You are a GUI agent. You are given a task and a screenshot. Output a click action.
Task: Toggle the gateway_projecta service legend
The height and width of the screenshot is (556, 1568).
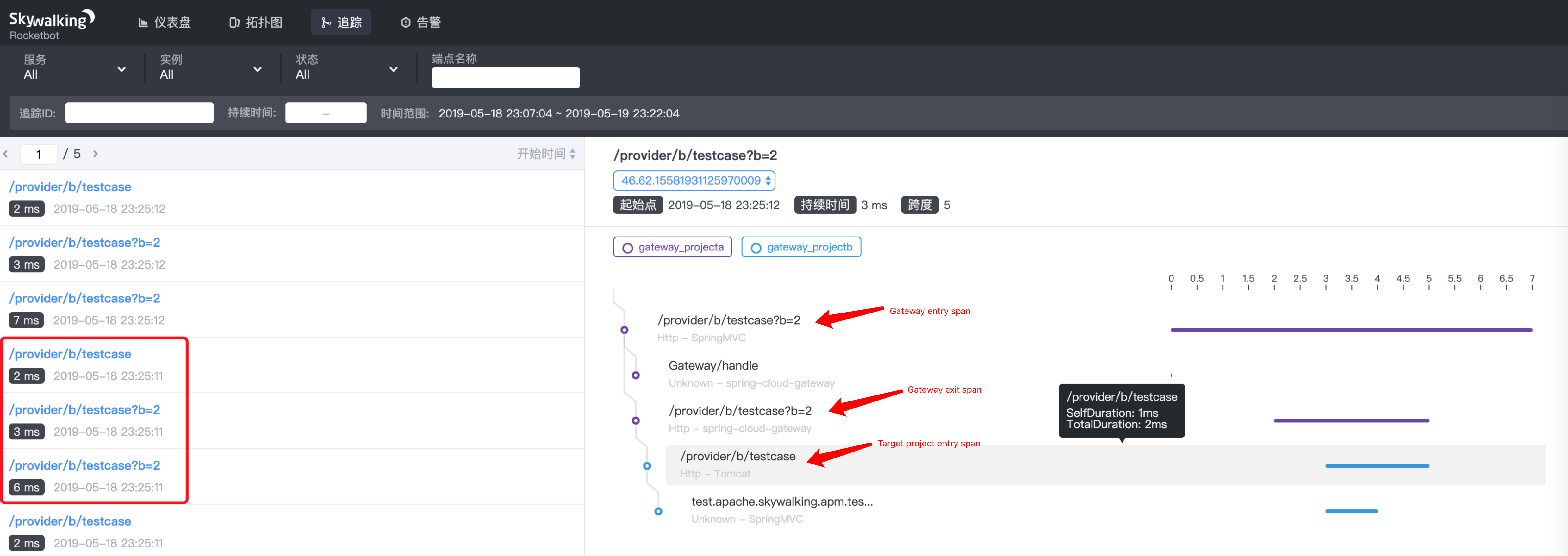672,247
